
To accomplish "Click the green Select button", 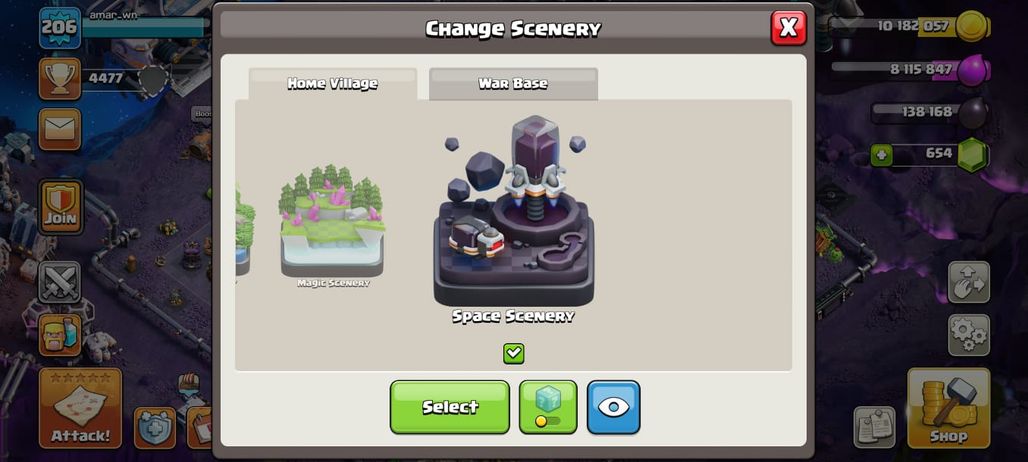I will click(450, 407).
